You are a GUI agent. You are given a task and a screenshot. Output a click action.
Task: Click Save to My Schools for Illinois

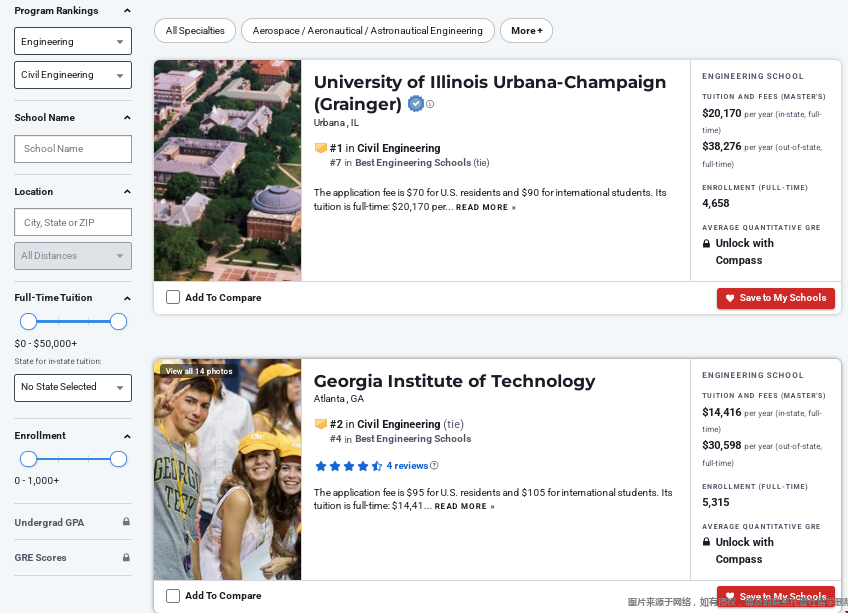point(775,298)
